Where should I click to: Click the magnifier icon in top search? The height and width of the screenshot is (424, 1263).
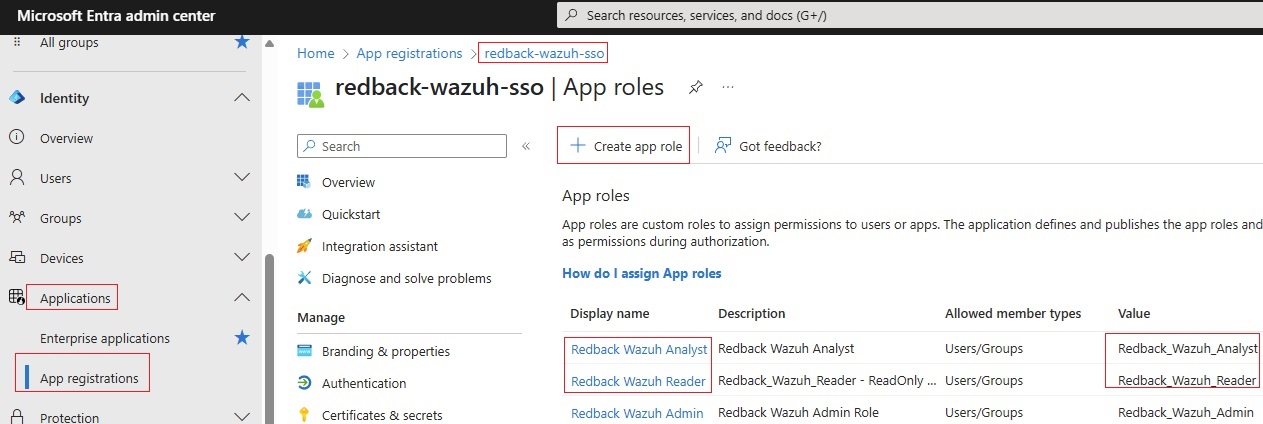[571, 16]
